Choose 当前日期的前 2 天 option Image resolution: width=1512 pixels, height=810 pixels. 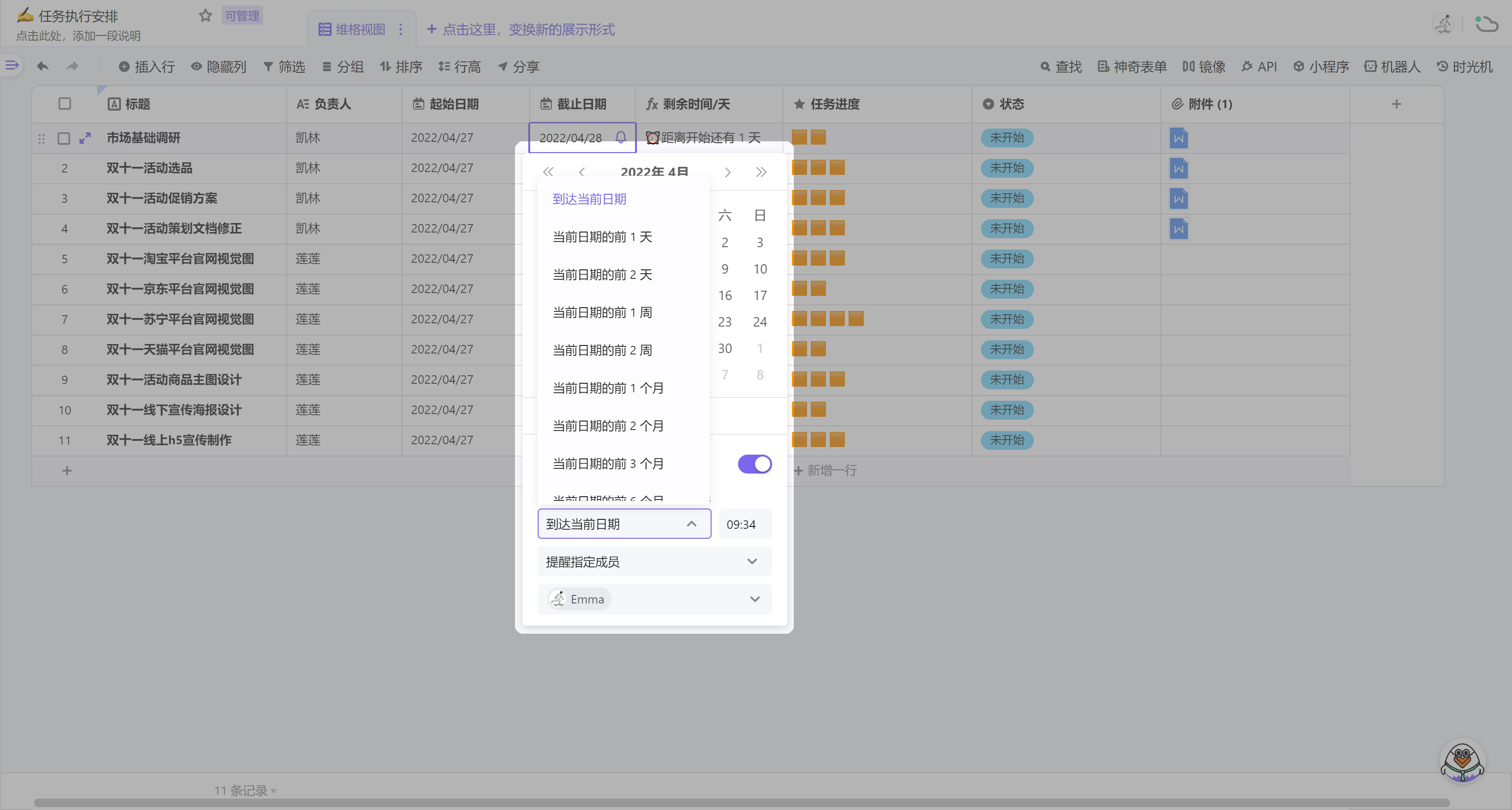(602, 275)
